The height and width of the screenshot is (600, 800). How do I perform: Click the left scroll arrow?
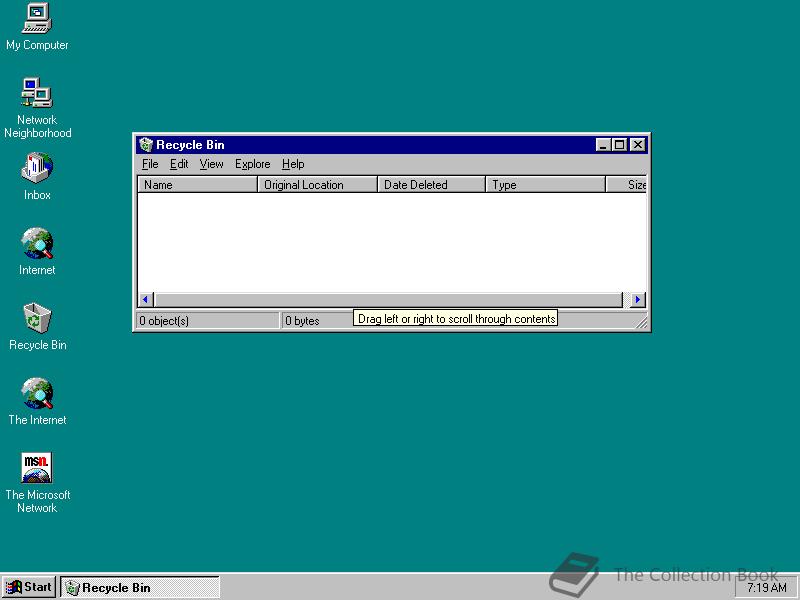(x=145, y=299)
